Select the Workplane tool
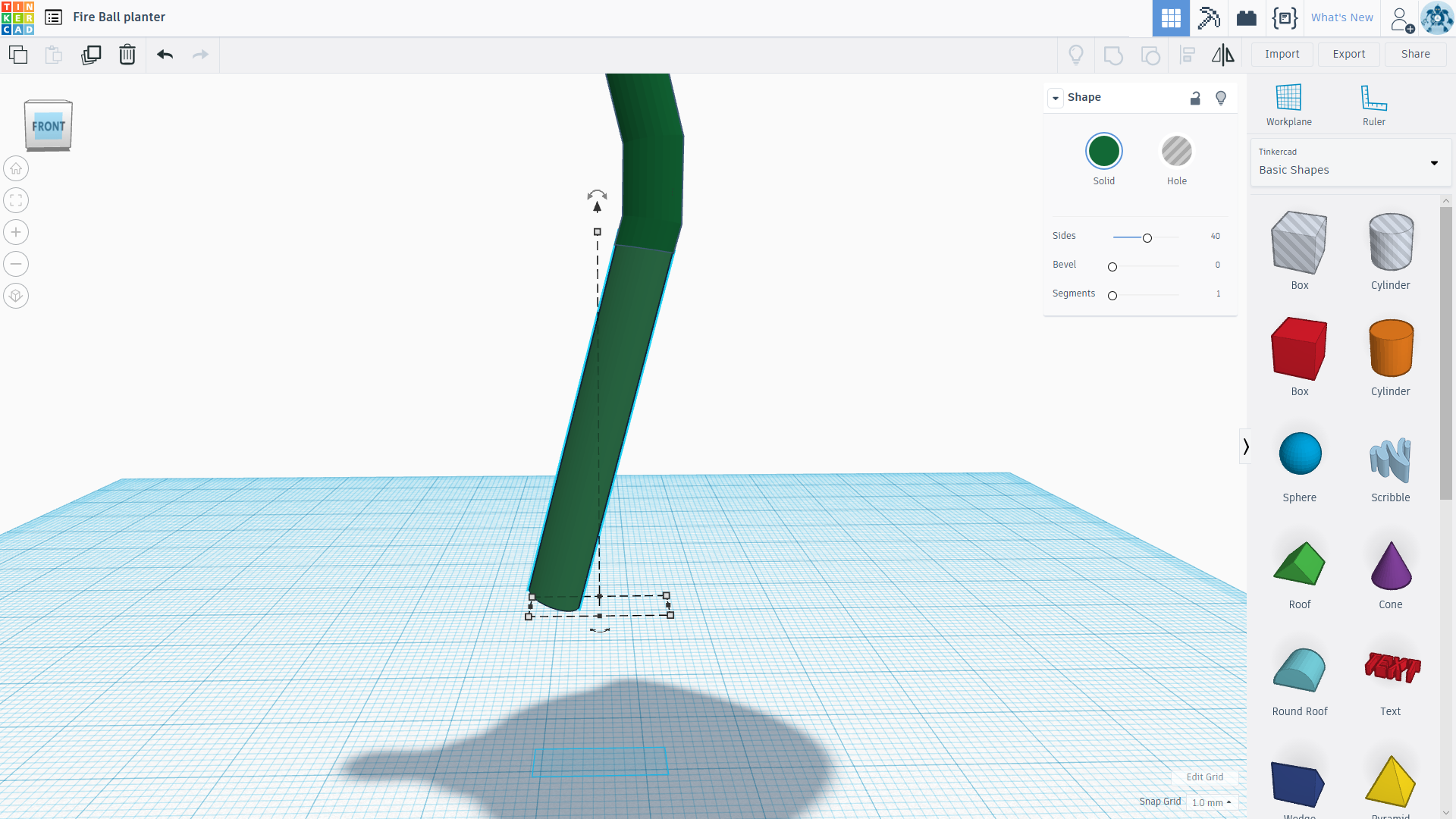 click(x=1288, y=105)
